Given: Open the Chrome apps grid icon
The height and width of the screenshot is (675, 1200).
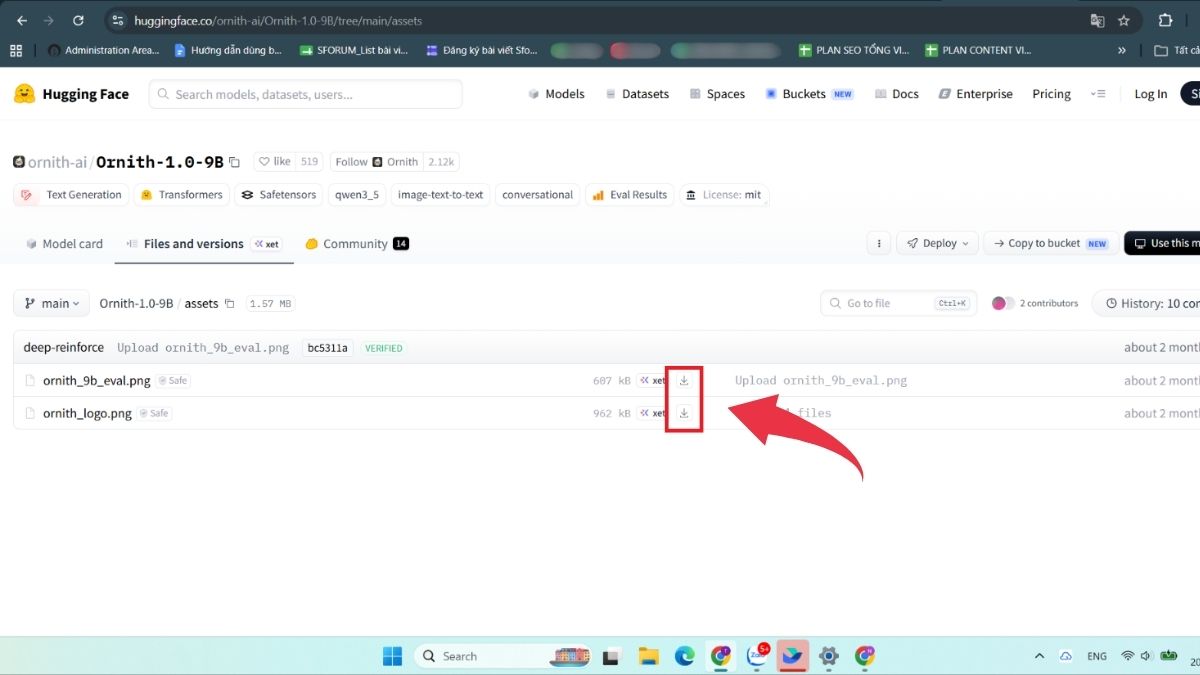Looking at the screenshot, I should tap(16, 50).
